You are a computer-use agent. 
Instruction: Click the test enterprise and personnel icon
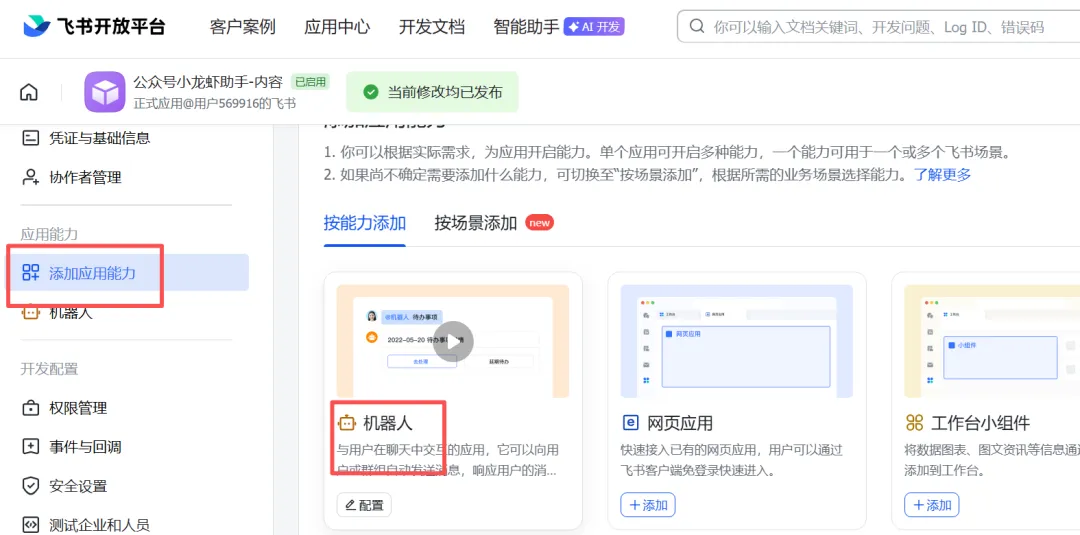pos(30,524)
